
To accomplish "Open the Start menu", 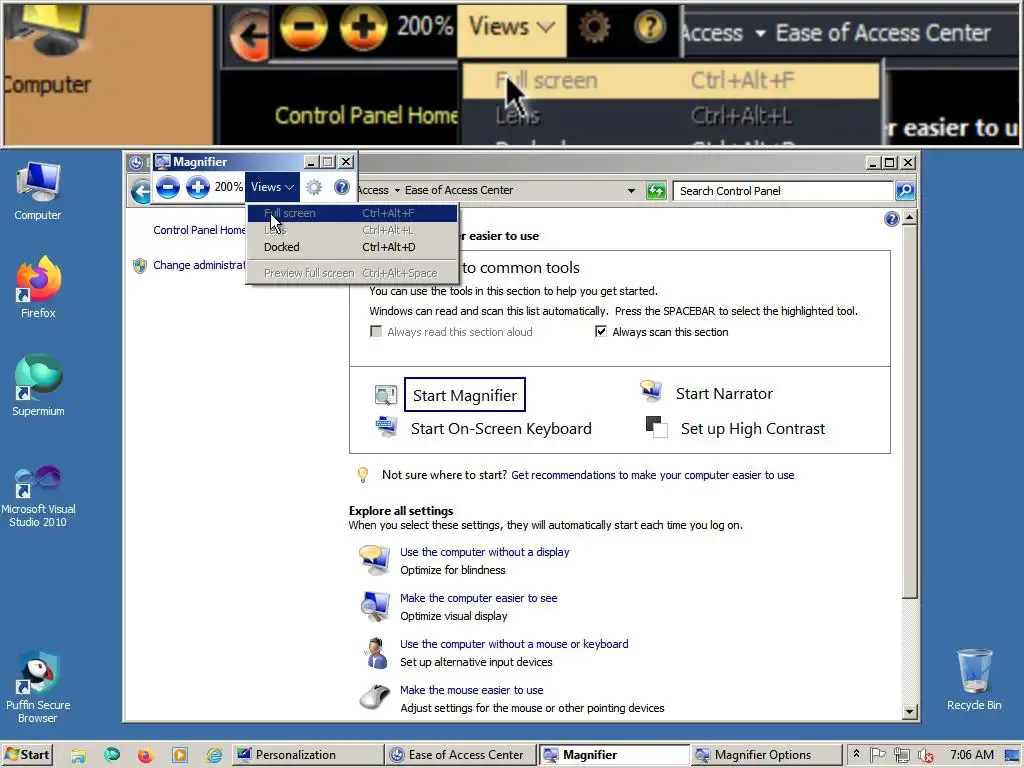I will click(x=27, y=755).
